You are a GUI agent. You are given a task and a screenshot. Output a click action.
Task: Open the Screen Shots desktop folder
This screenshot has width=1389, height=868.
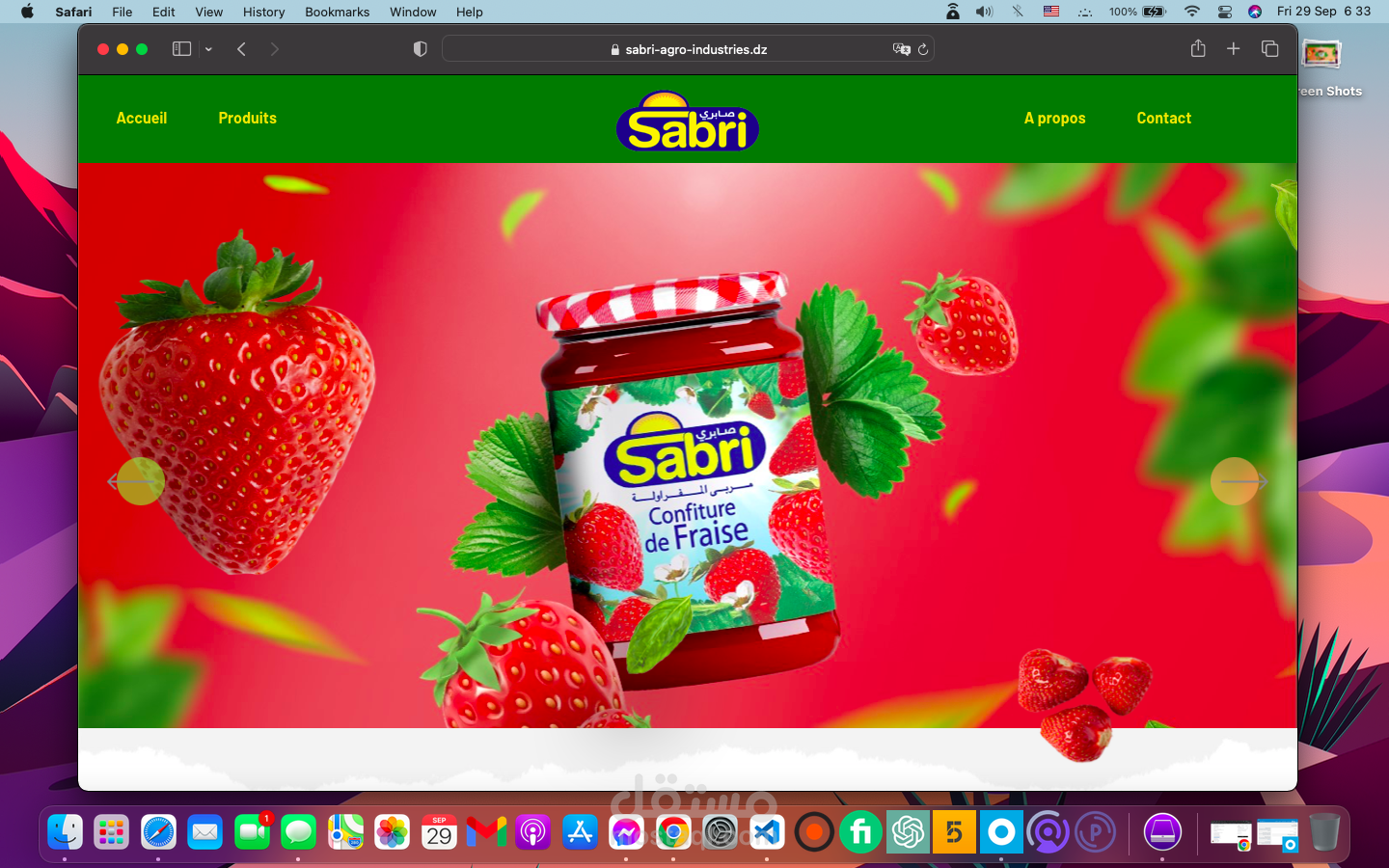pyautogui.click(x=1322, y=55)
